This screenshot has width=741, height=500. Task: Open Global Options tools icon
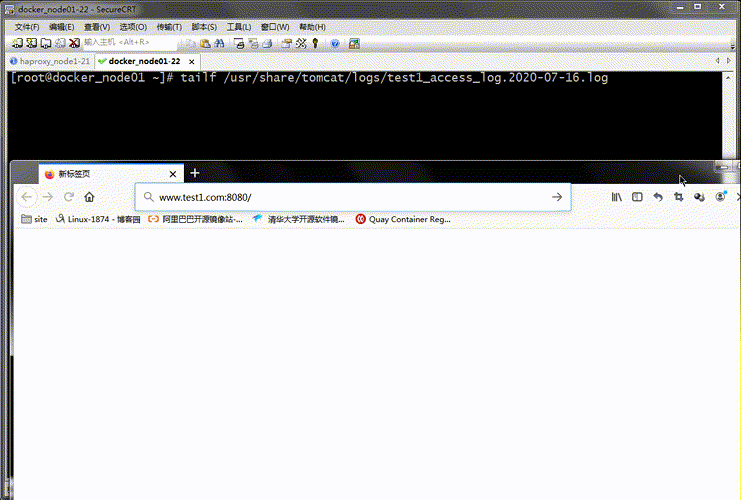[x=301, y=43]
